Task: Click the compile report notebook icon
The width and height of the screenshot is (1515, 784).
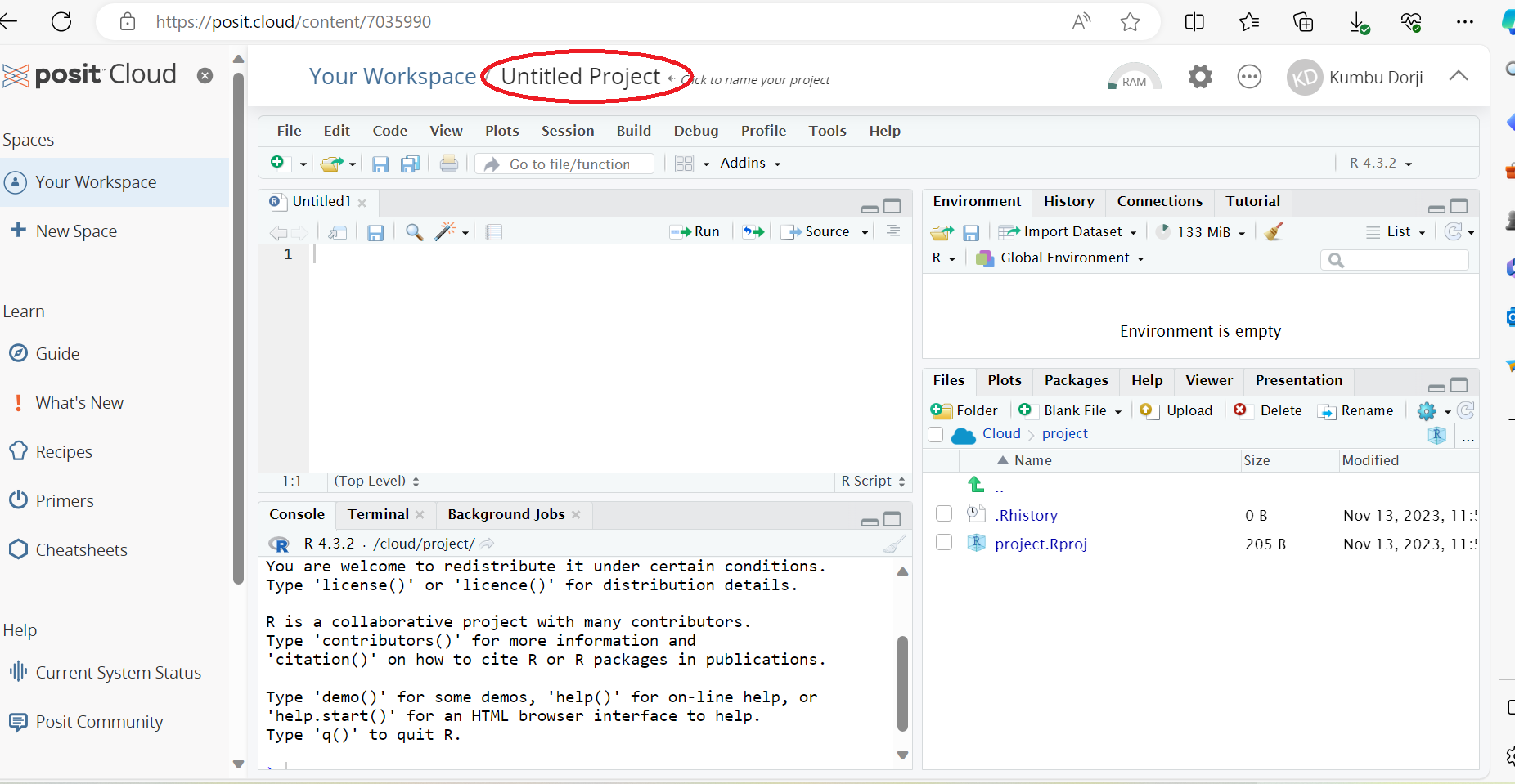Action: (x=493, y=232)
